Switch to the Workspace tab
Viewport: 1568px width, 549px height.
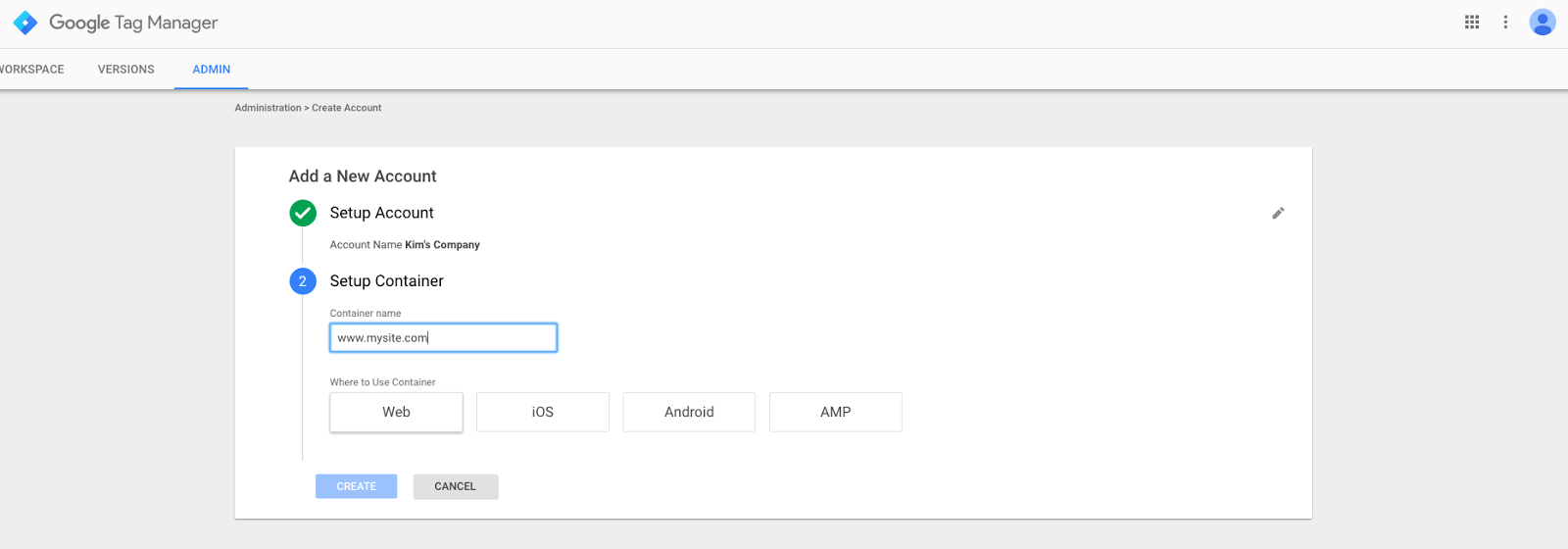31,70
